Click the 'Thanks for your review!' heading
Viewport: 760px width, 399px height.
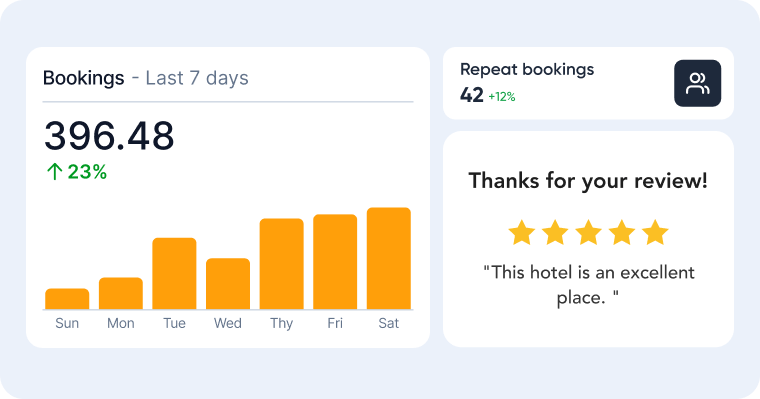click(588, 181)
